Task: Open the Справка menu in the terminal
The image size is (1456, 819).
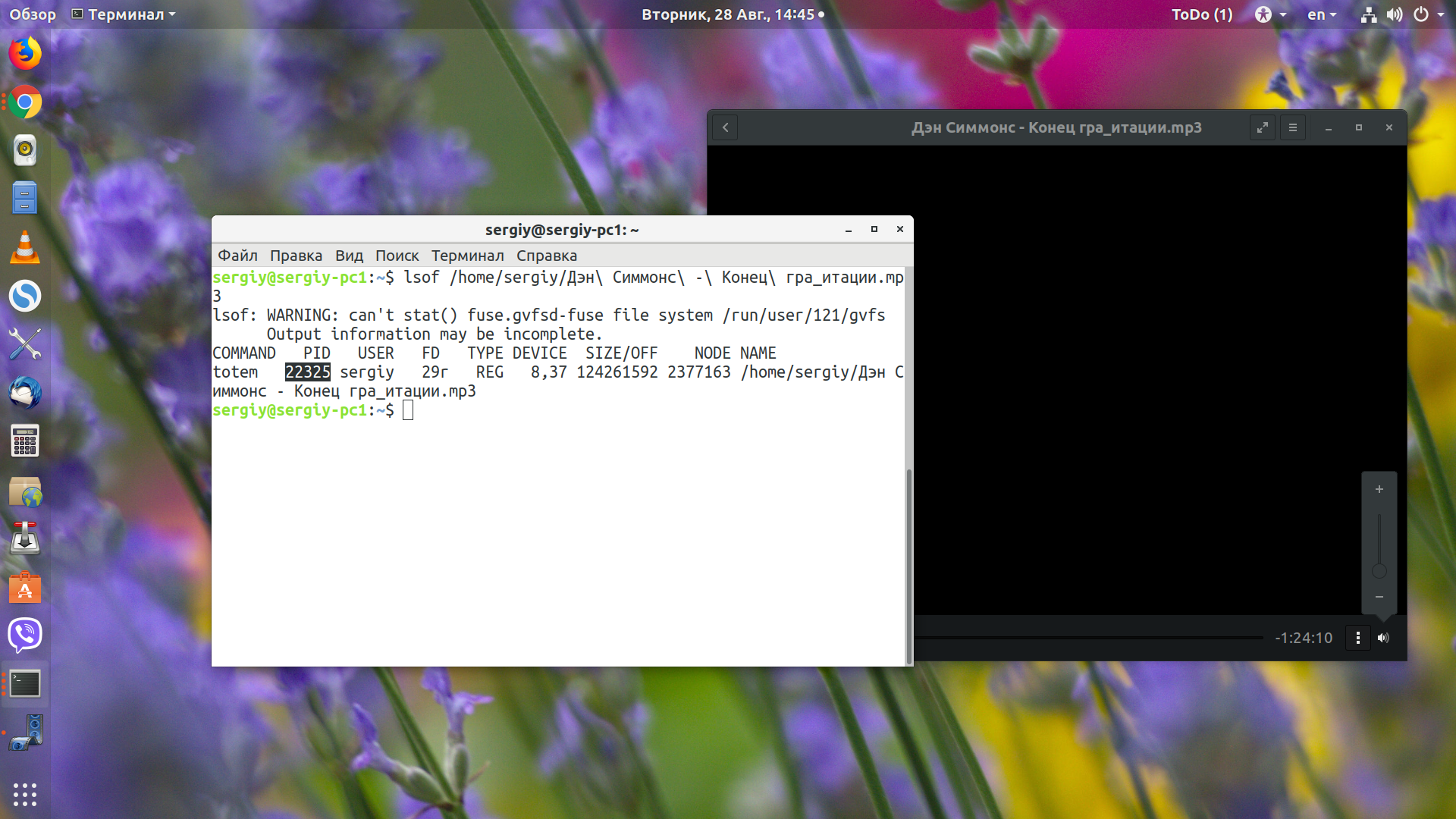Action: (x=547, y=256)
